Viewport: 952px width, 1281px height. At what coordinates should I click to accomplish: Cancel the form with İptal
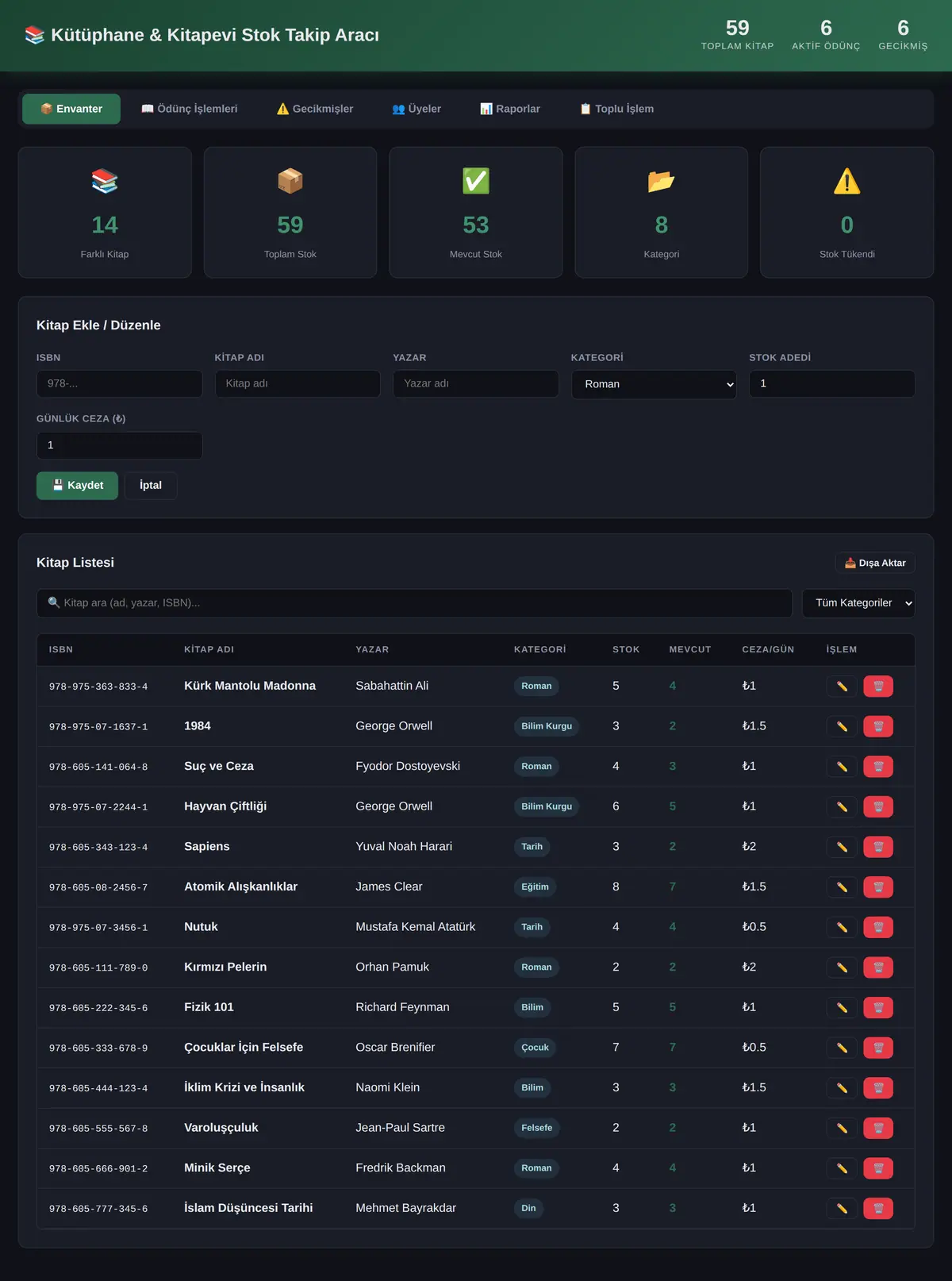tap(151, 486)
